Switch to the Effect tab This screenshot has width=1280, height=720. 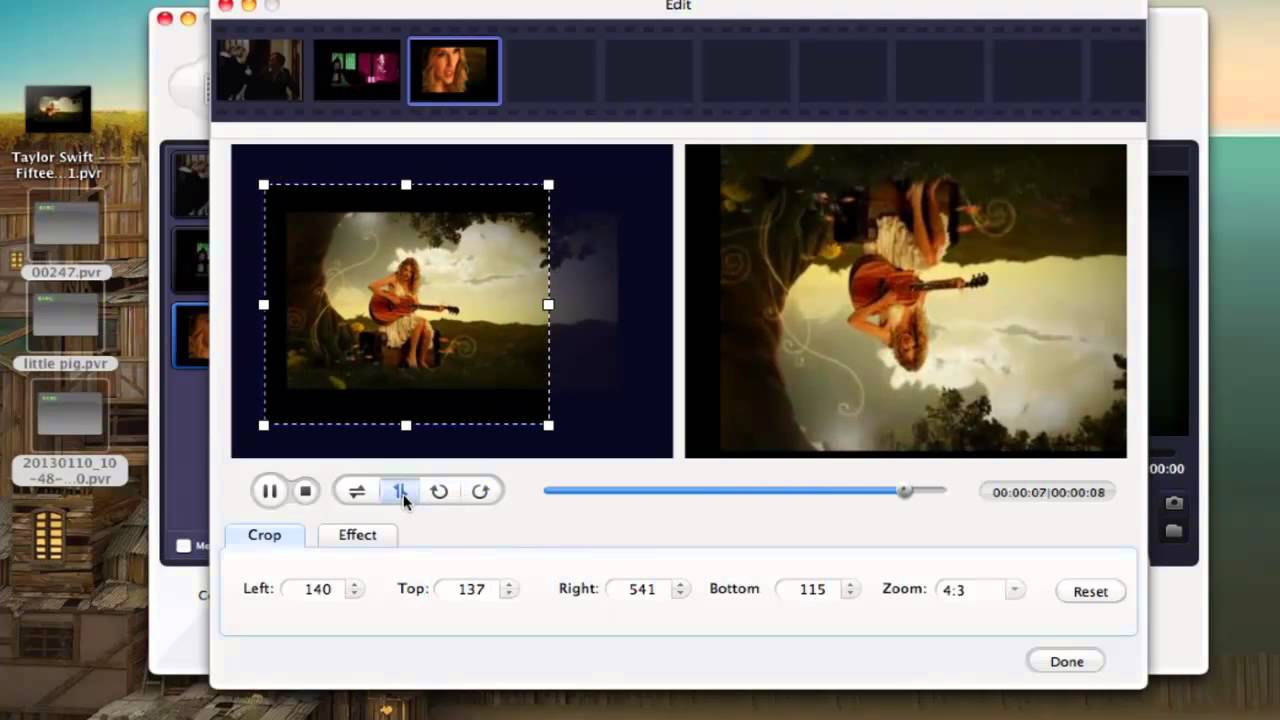(357, 535)
